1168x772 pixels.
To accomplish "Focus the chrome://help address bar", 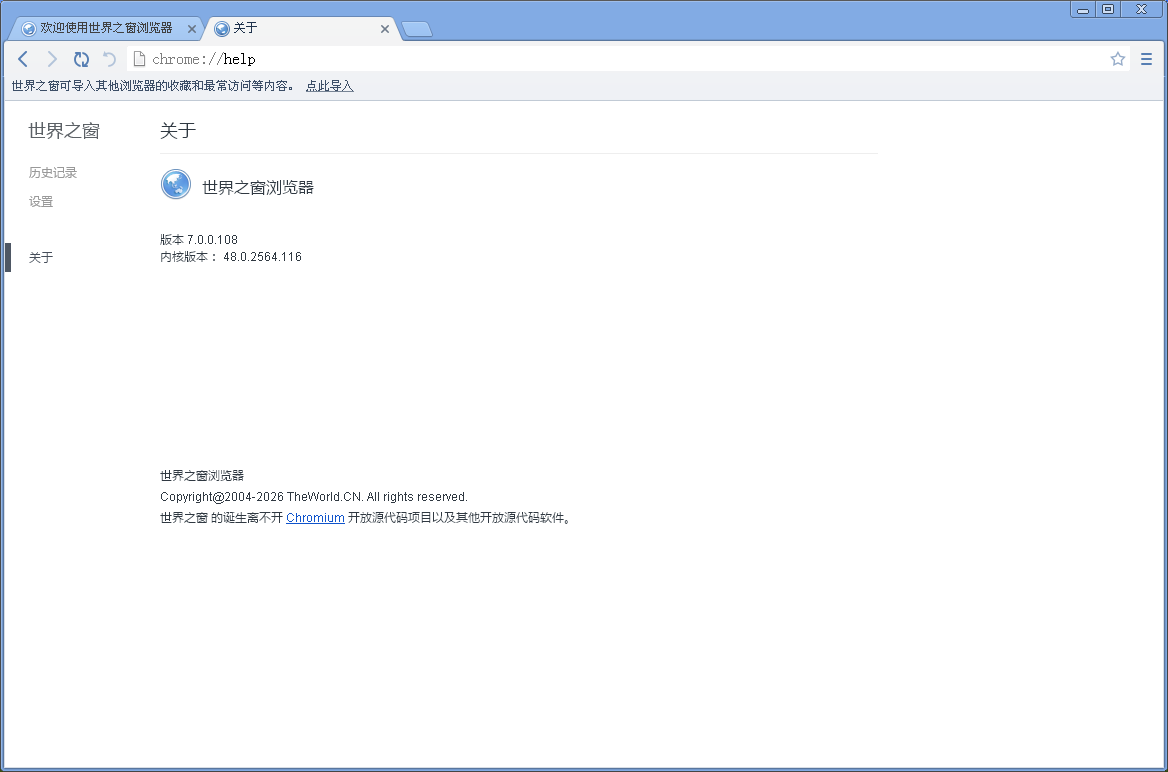I will click(x=600, y=59).
